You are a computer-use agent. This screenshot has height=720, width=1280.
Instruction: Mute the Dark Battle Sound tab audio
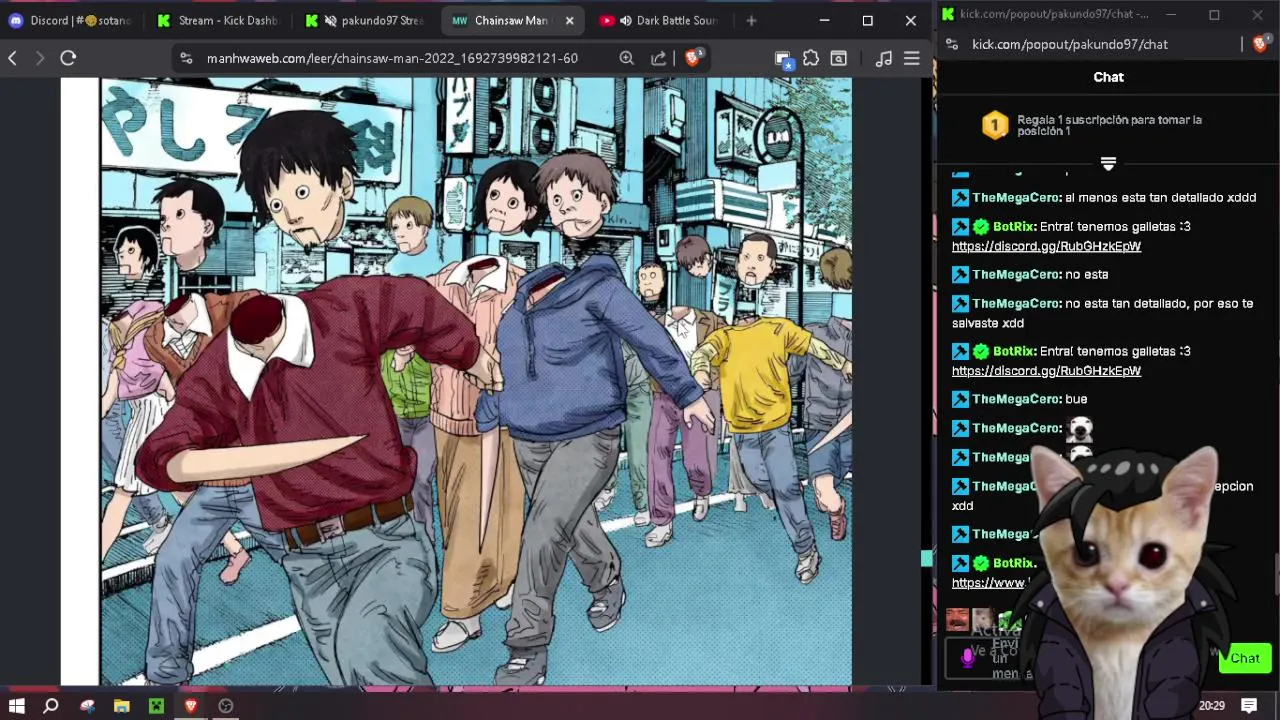(625, 20)
